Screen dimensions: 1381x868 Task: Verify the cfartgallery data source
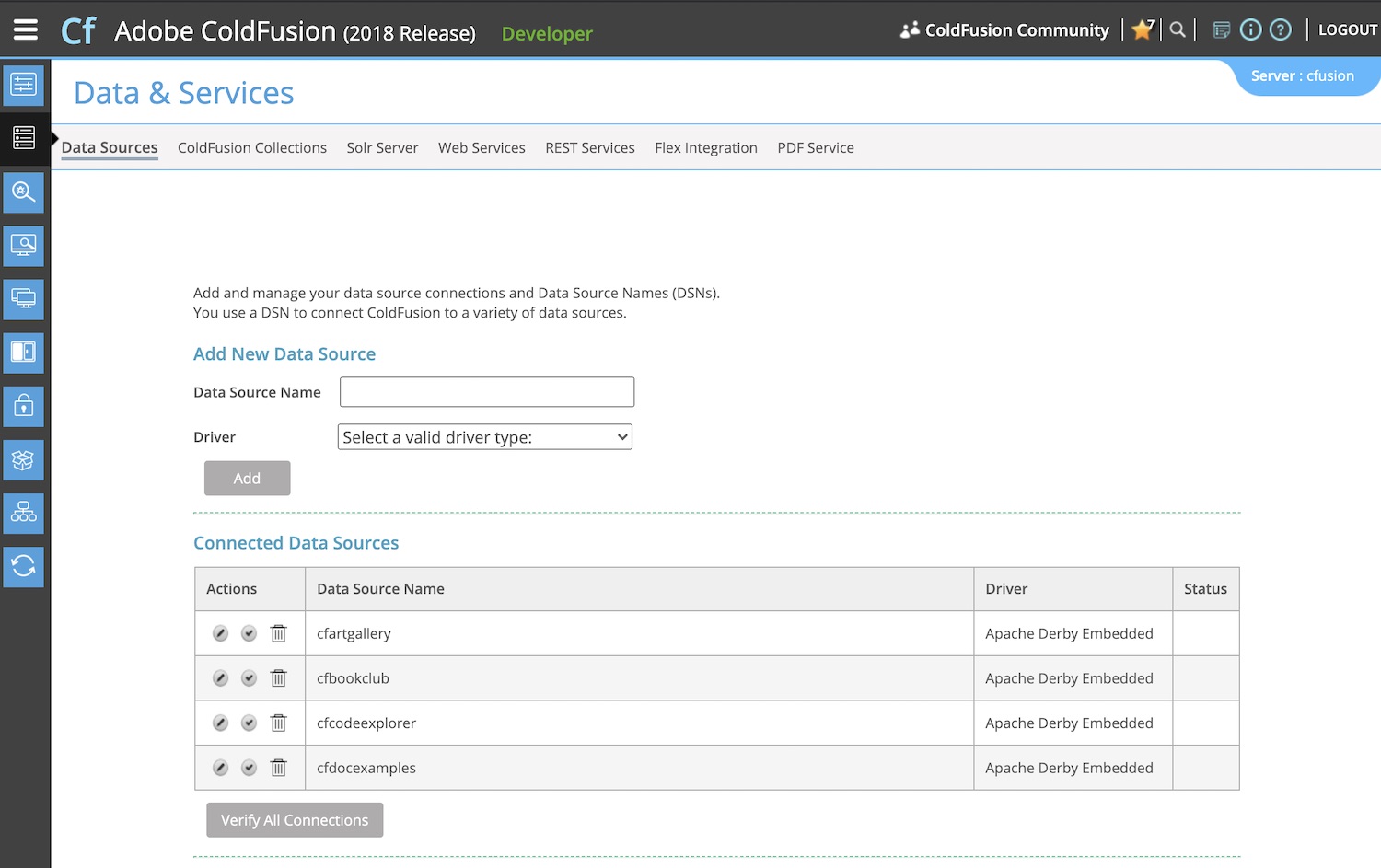click(x=249, y=633)
